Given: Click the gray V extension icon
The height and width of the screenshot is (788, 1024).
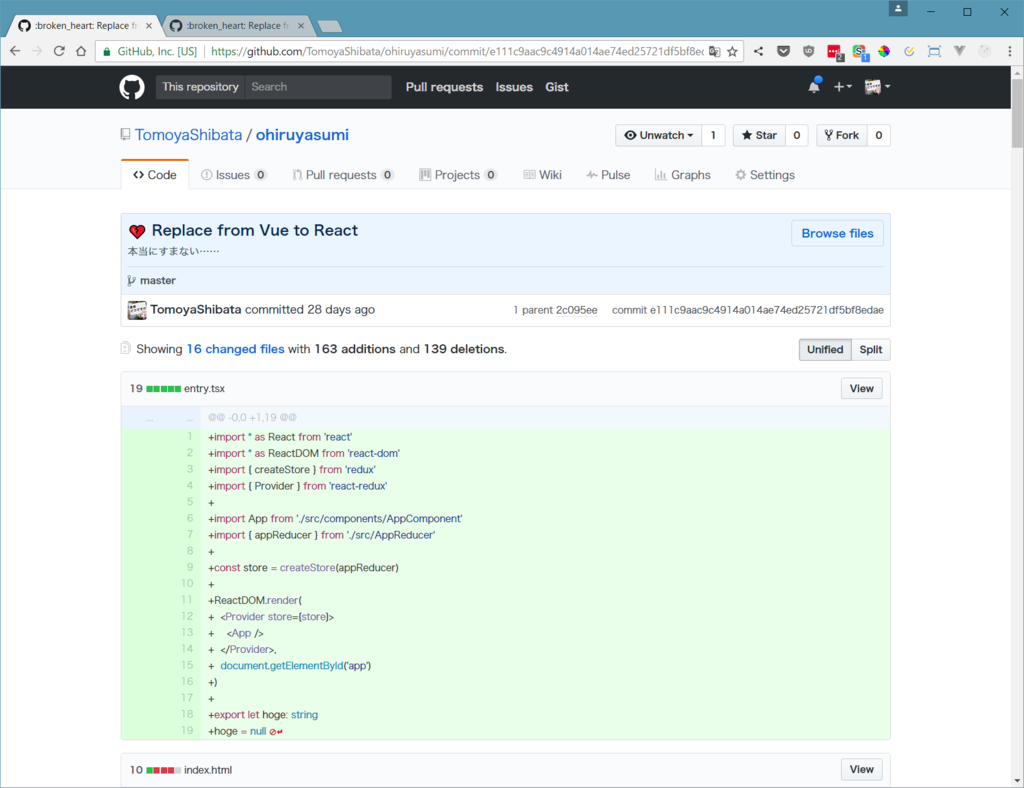Looking at the screenshot, I should click(x=959, y=51).
